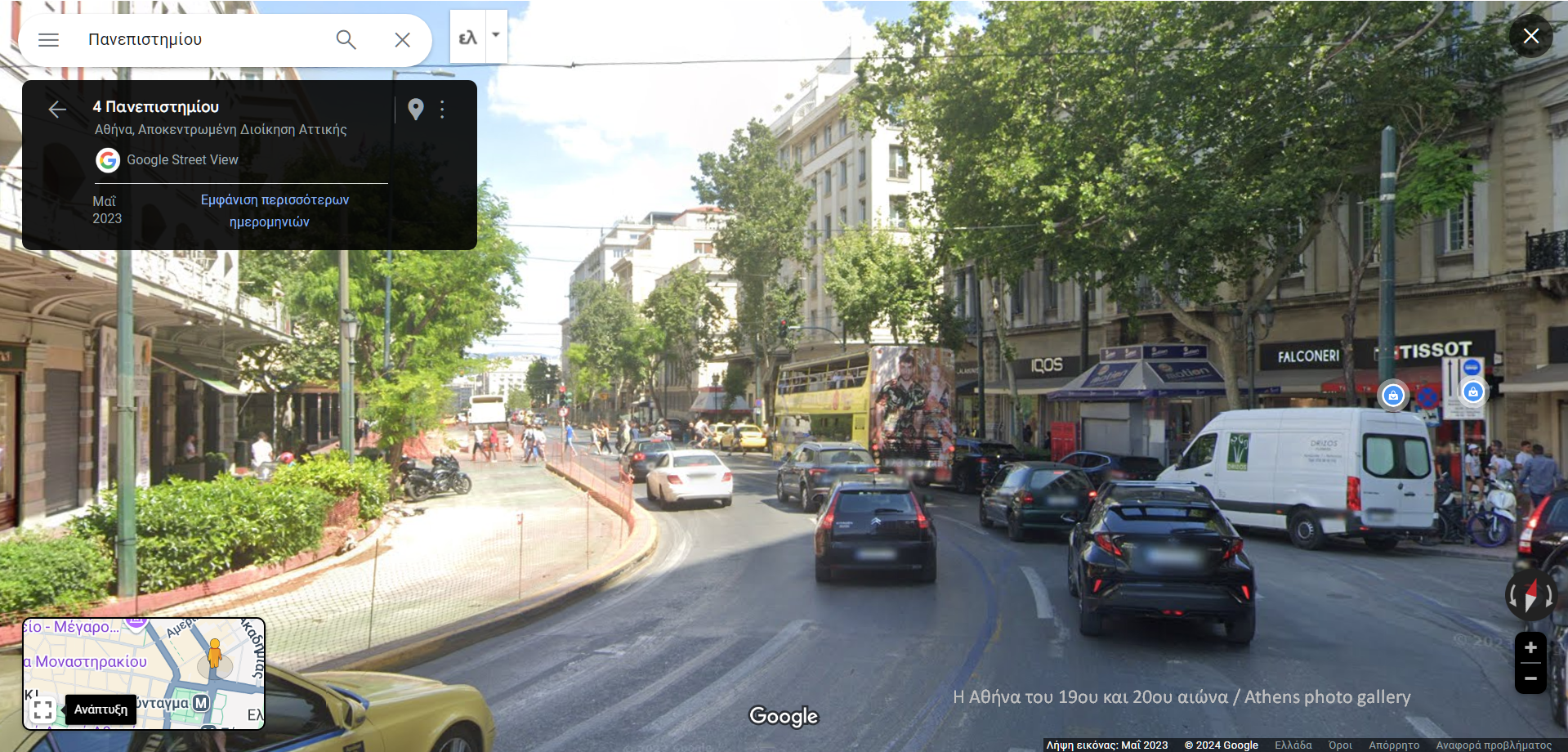The height and width of the screenshot is (752, 1568).
Task: Open the Απόρρητο privacy link
Action: tap(1393, 745)
